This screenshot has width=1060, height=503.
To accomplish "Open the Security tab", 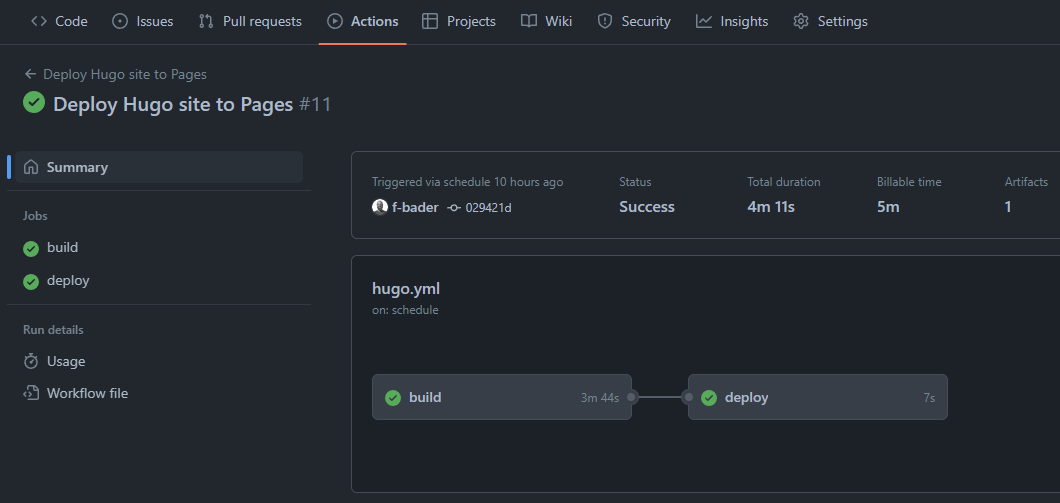I will pos(633,22).
